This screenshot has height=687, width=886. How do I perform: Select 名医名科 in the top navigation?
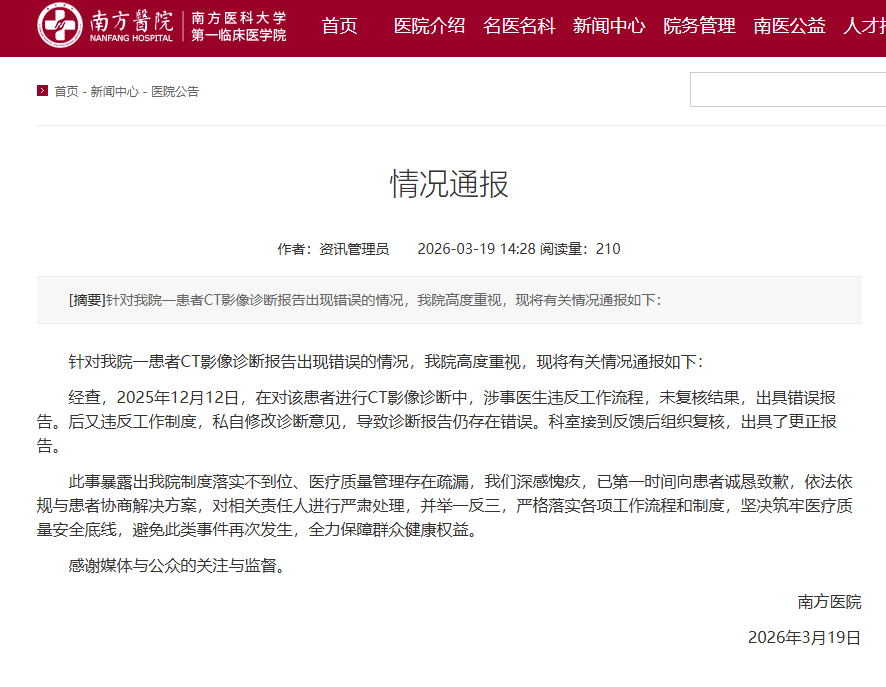[x=519, y=26]
